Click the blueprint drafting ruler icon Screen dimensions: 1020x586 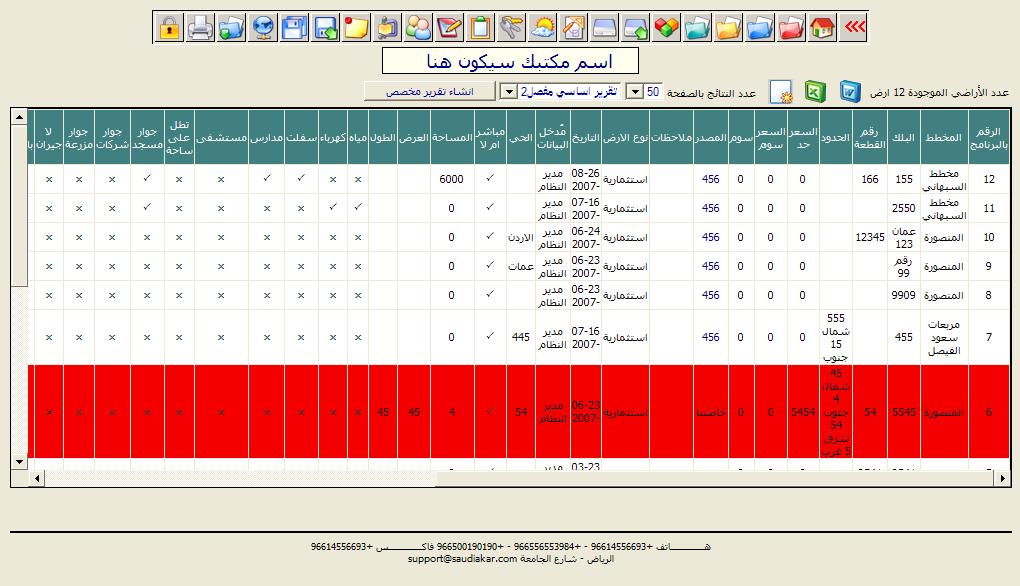pyautogui.click(x=574, y=28)
